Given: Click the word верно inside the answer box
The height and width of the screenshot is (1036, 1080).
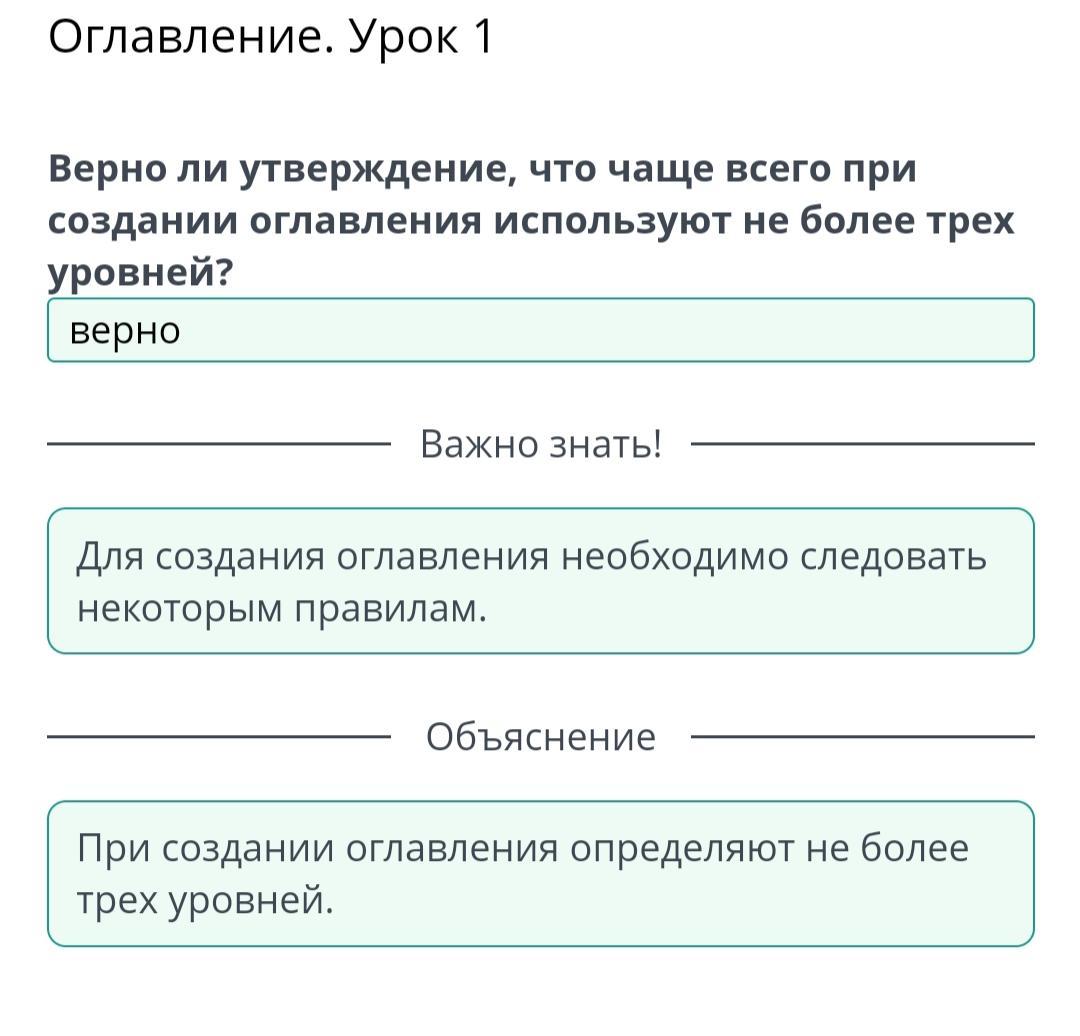Looking at the screenshot, I should coord(125,331).
